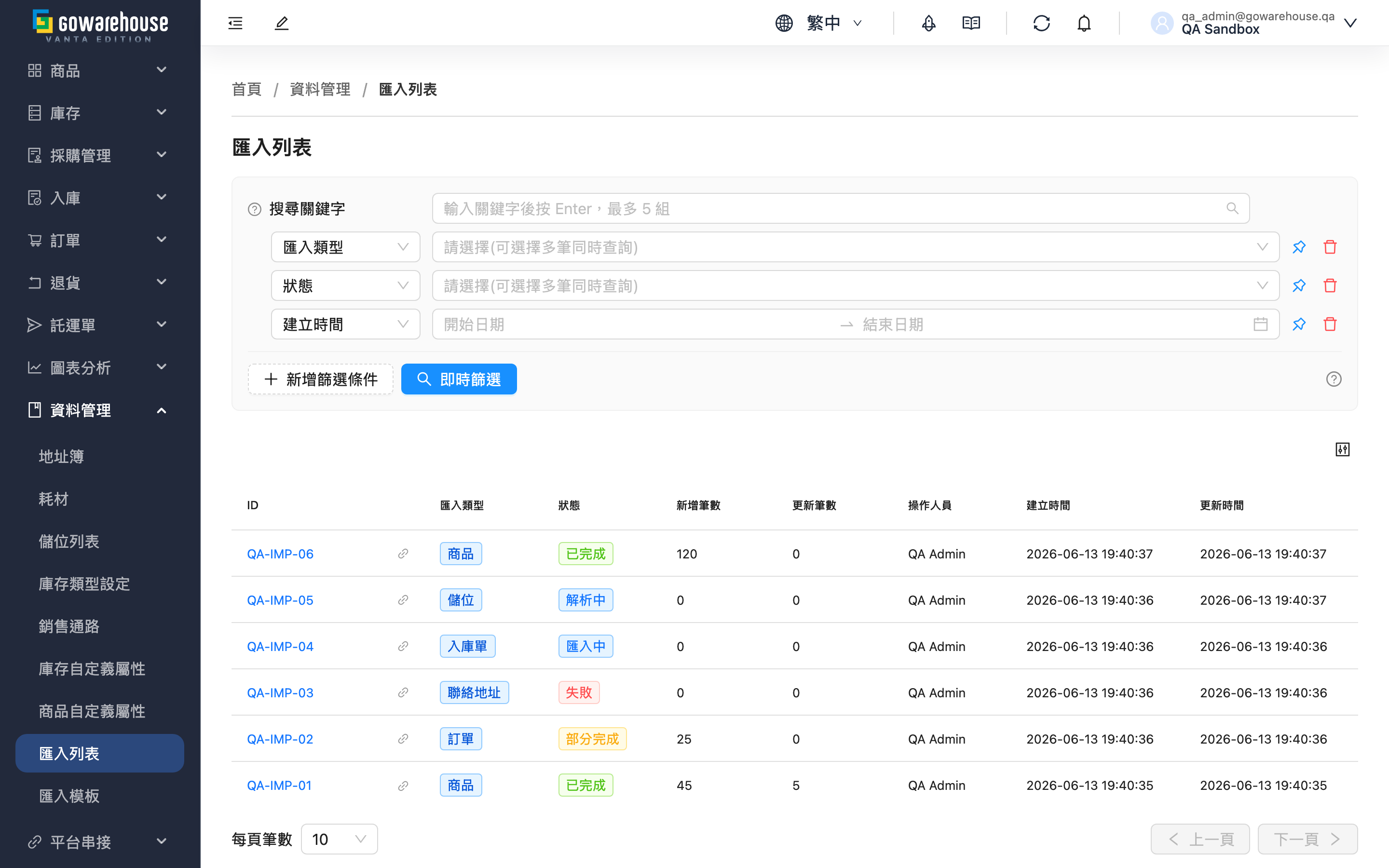Expand the 商品 sidebar menu

pyautogui.click(x=100, y=70)
